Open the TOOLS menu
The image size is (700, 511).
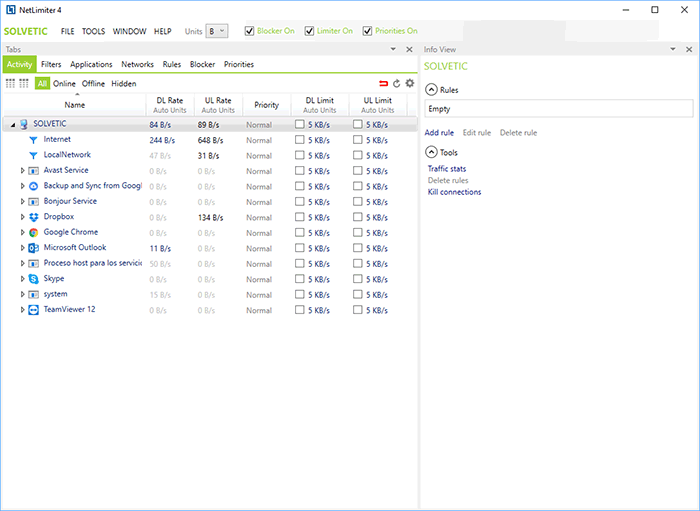tap(93, 31)
